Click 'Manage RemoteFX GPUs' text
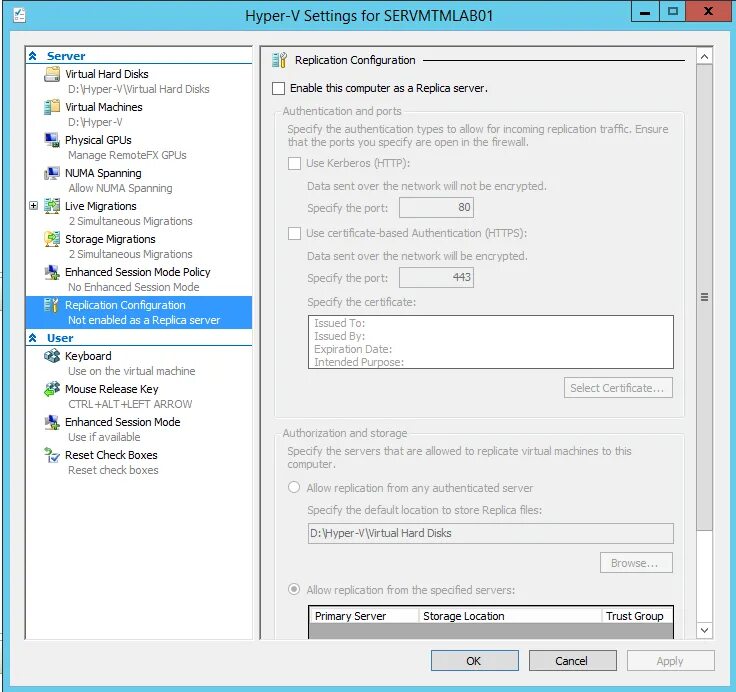The image size is (736, 692). tap(127, 155)
